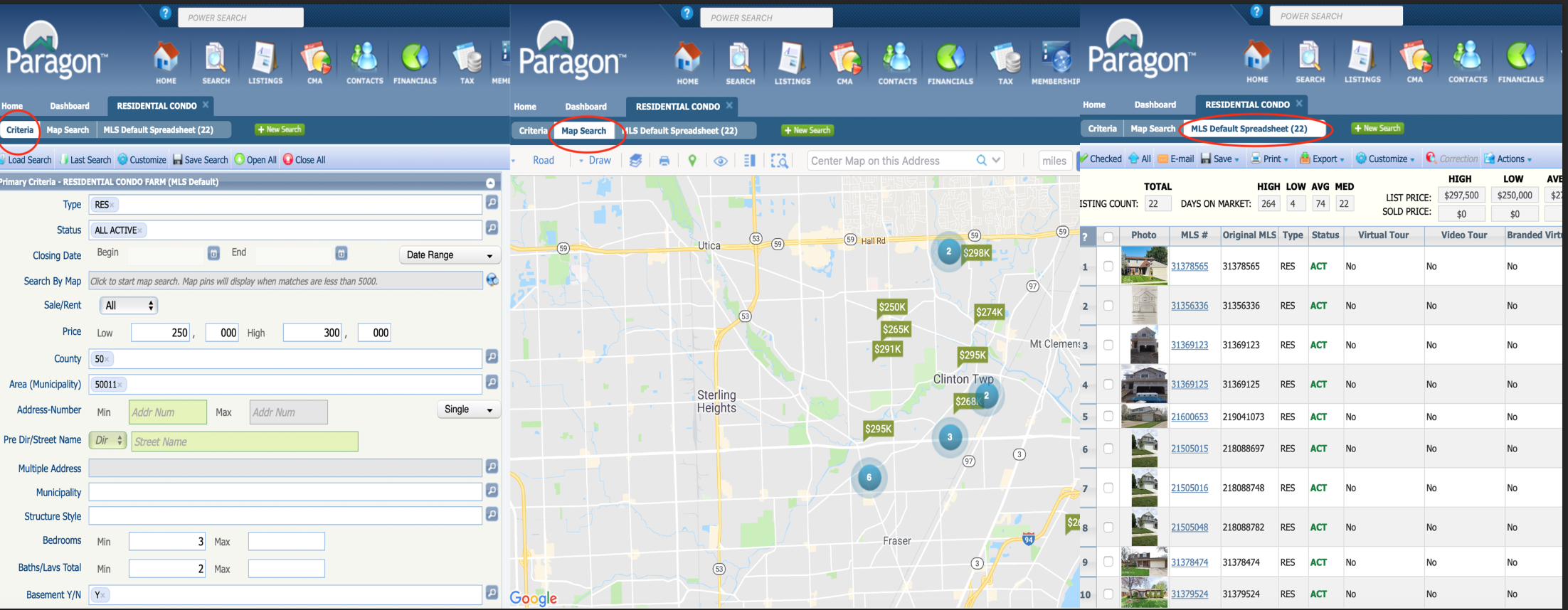Image resolution: width=1568 pixels, height=610 pixels.
Task: Check the box for listing 21600653
Action: 1108,417
